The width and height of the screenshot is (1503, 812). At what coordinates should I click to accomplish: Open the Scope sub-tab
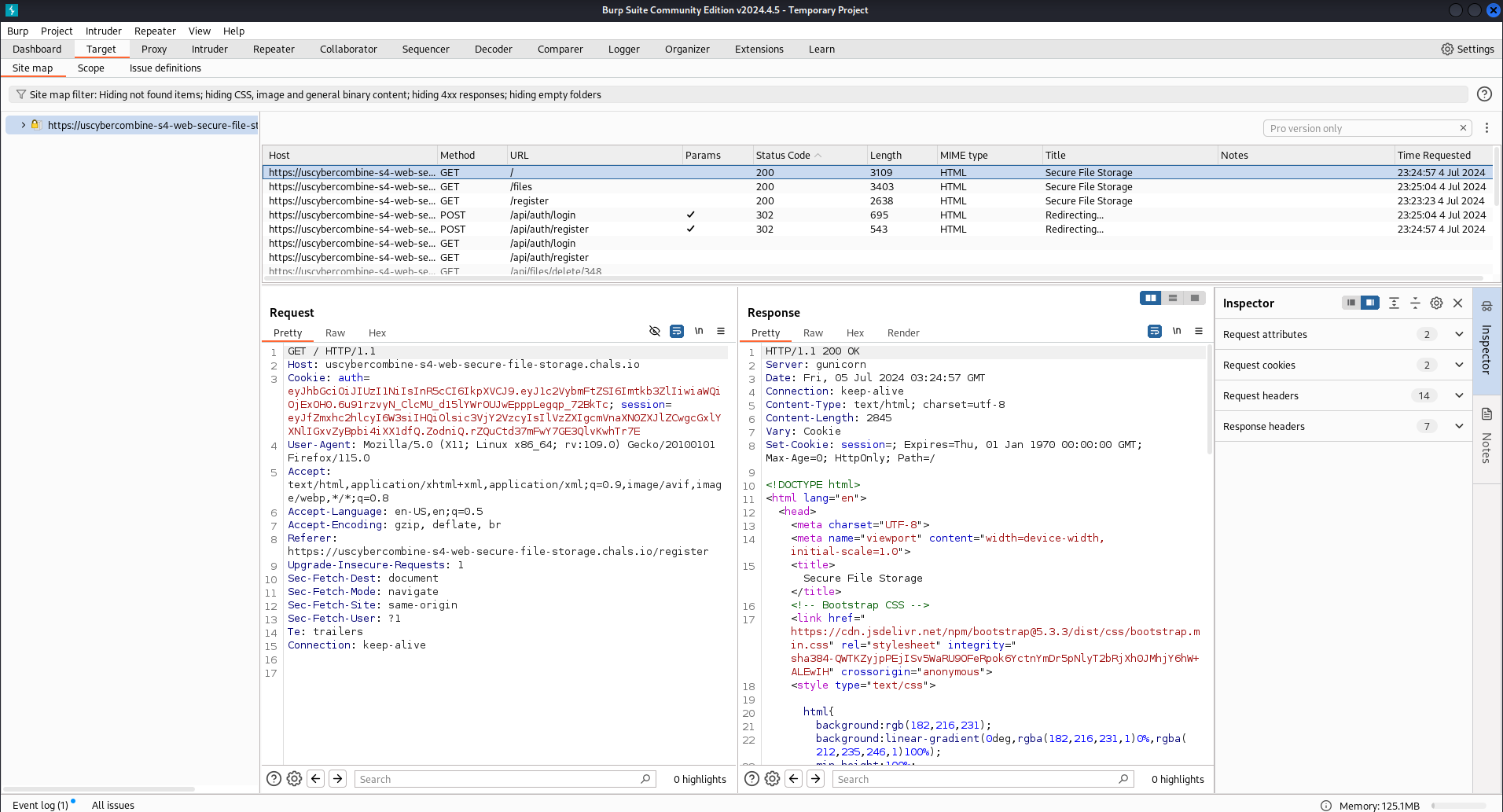click(x=91, y=68)
